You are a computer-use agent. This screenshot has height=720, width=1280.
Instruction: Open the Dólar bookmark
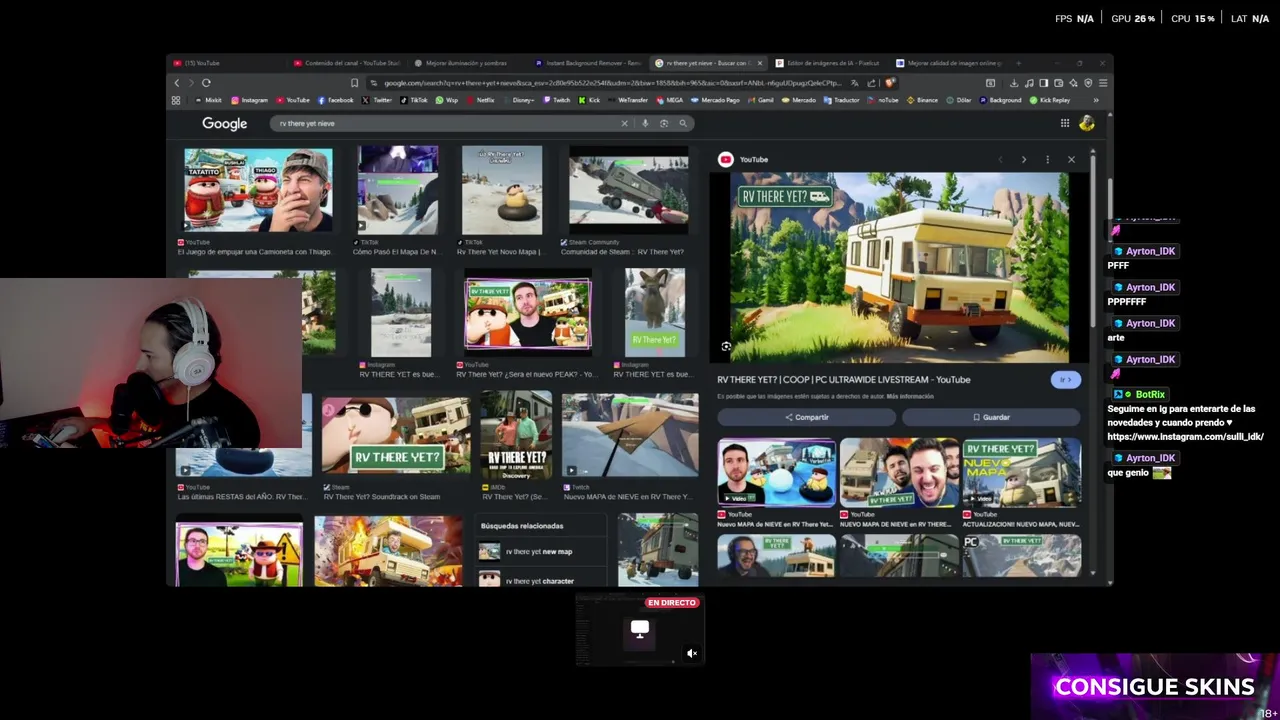(x=958, y=100)
